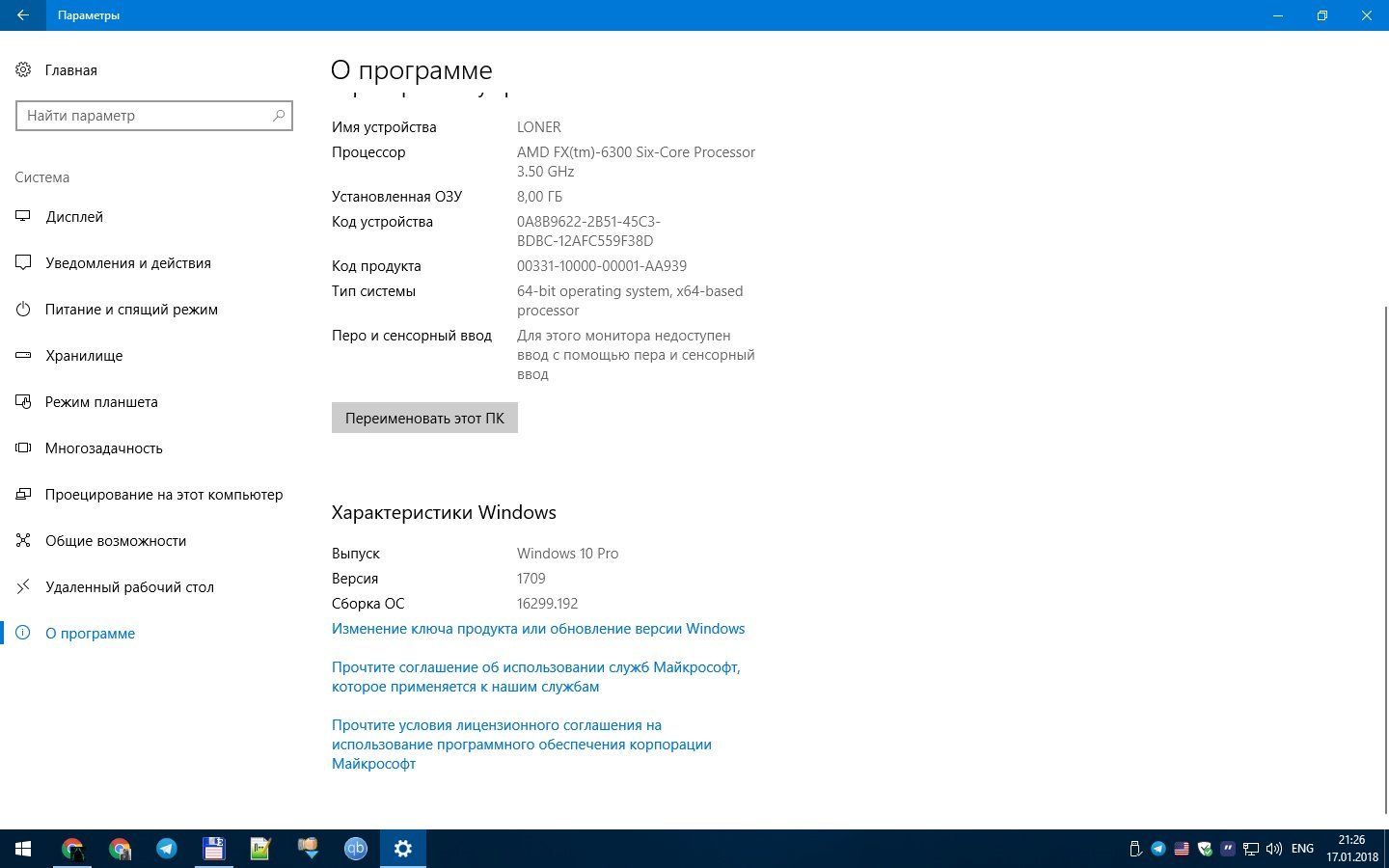
Task: Click the purple quotation marks tray icon
Action: [x=1228, y=849]
